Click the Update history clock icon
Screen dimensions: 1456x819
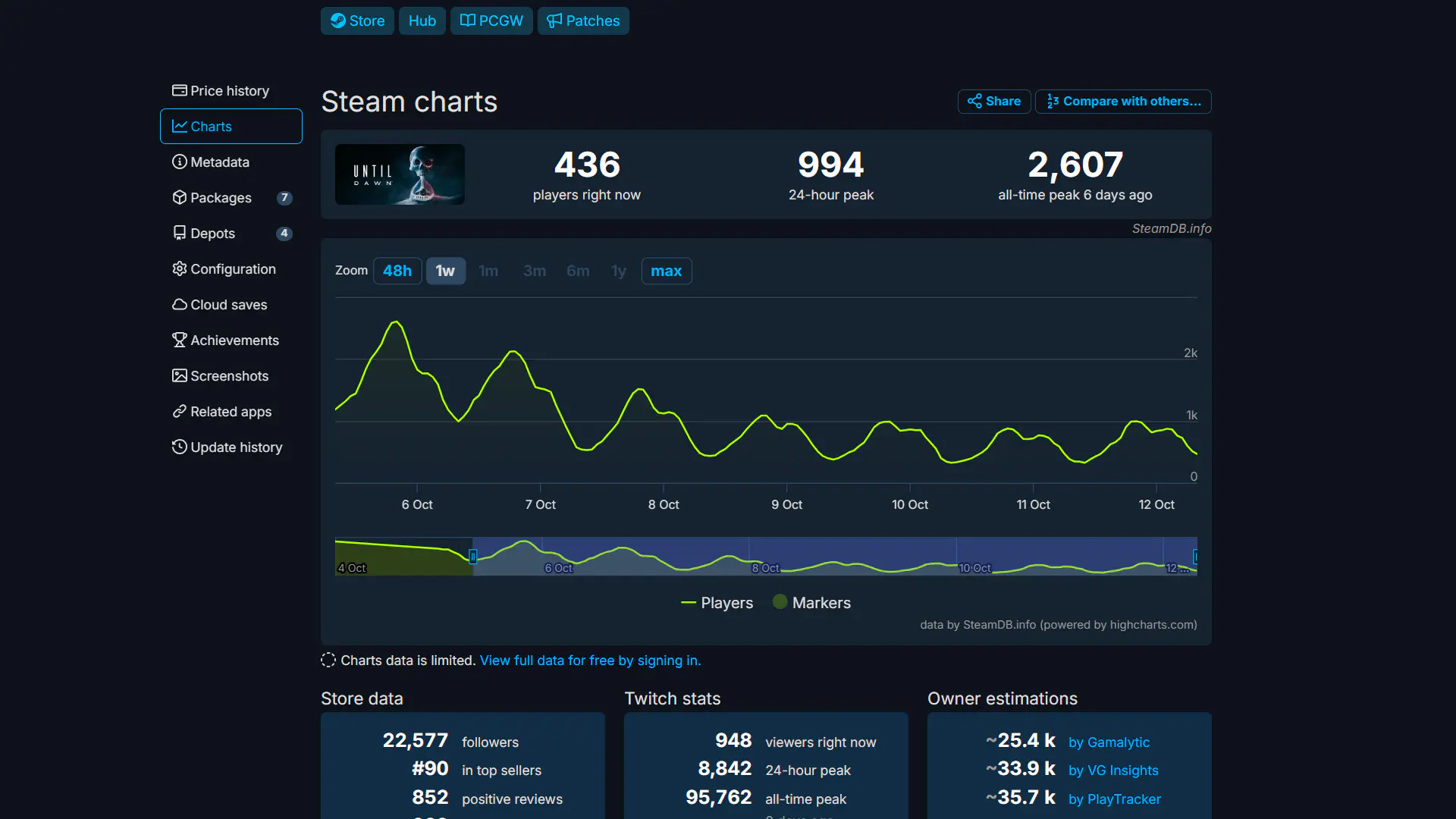point(180,447)
